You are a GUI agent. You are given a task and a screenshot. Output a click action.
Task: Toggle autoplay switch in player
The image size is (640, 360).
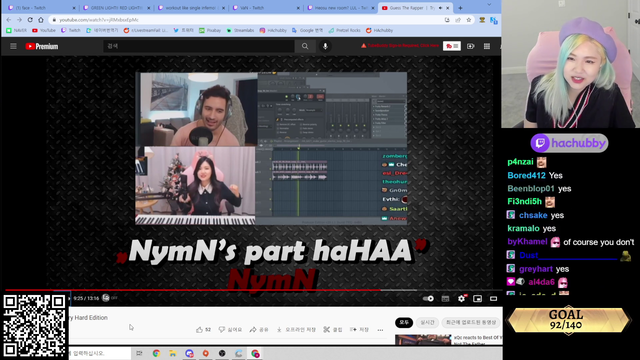(x=428, y=298)
